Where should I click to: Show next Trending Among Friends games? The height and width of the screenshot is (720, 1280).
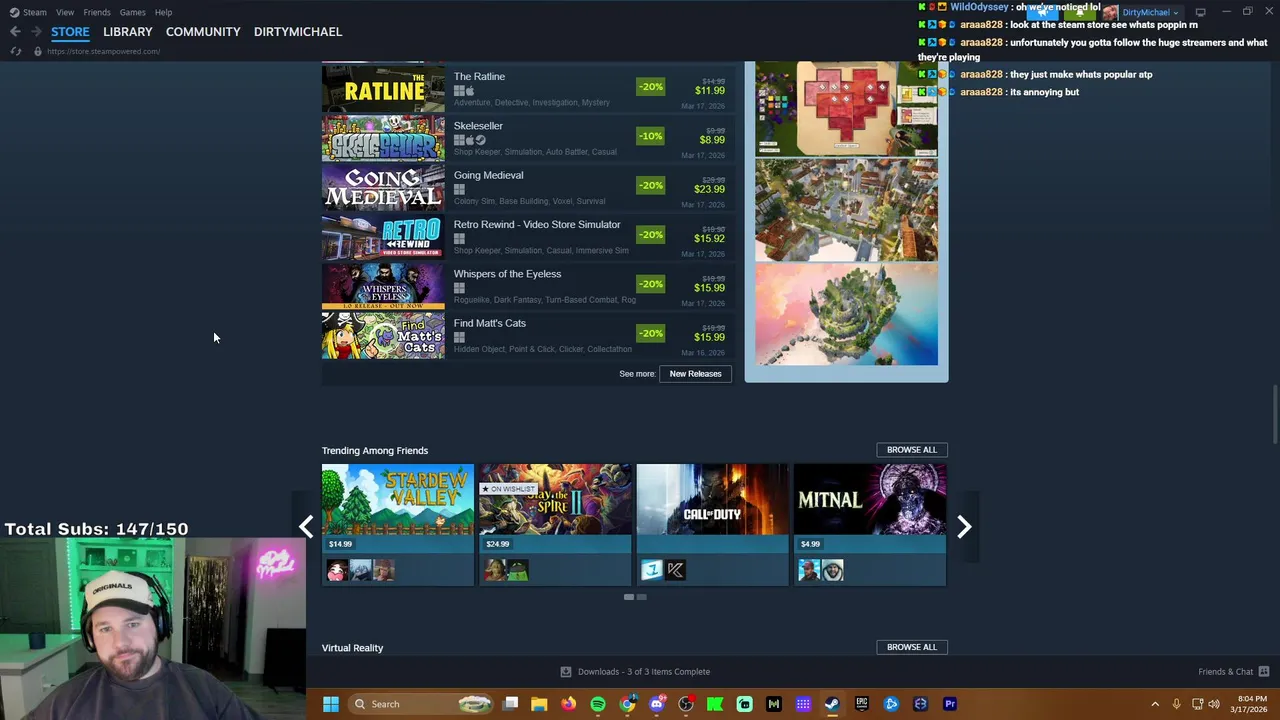[x=964, y=527]
